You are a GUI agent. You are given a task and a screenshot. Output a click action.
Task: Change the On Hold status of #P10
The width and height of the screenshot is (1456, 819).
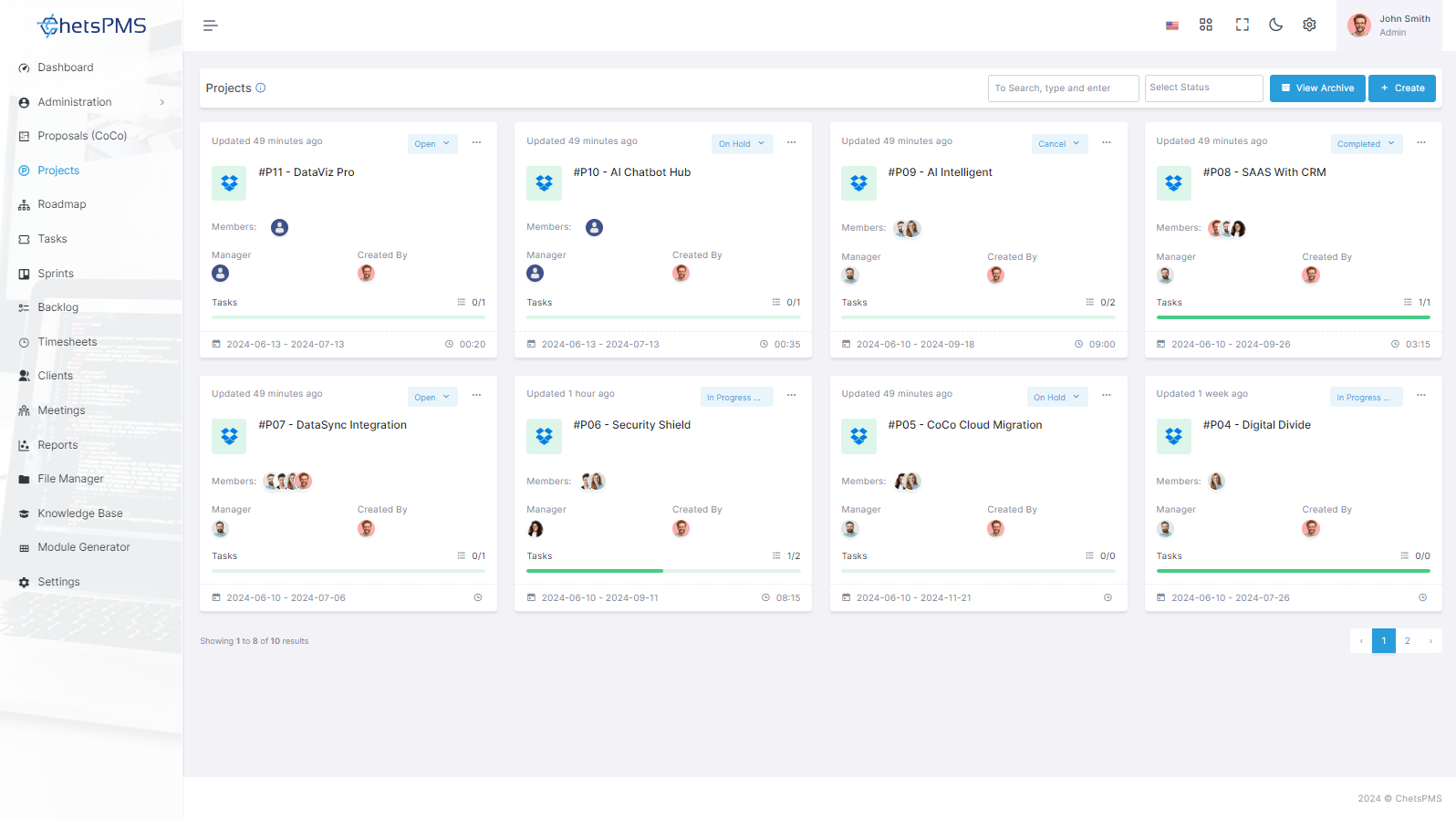[x=742, y=144]
